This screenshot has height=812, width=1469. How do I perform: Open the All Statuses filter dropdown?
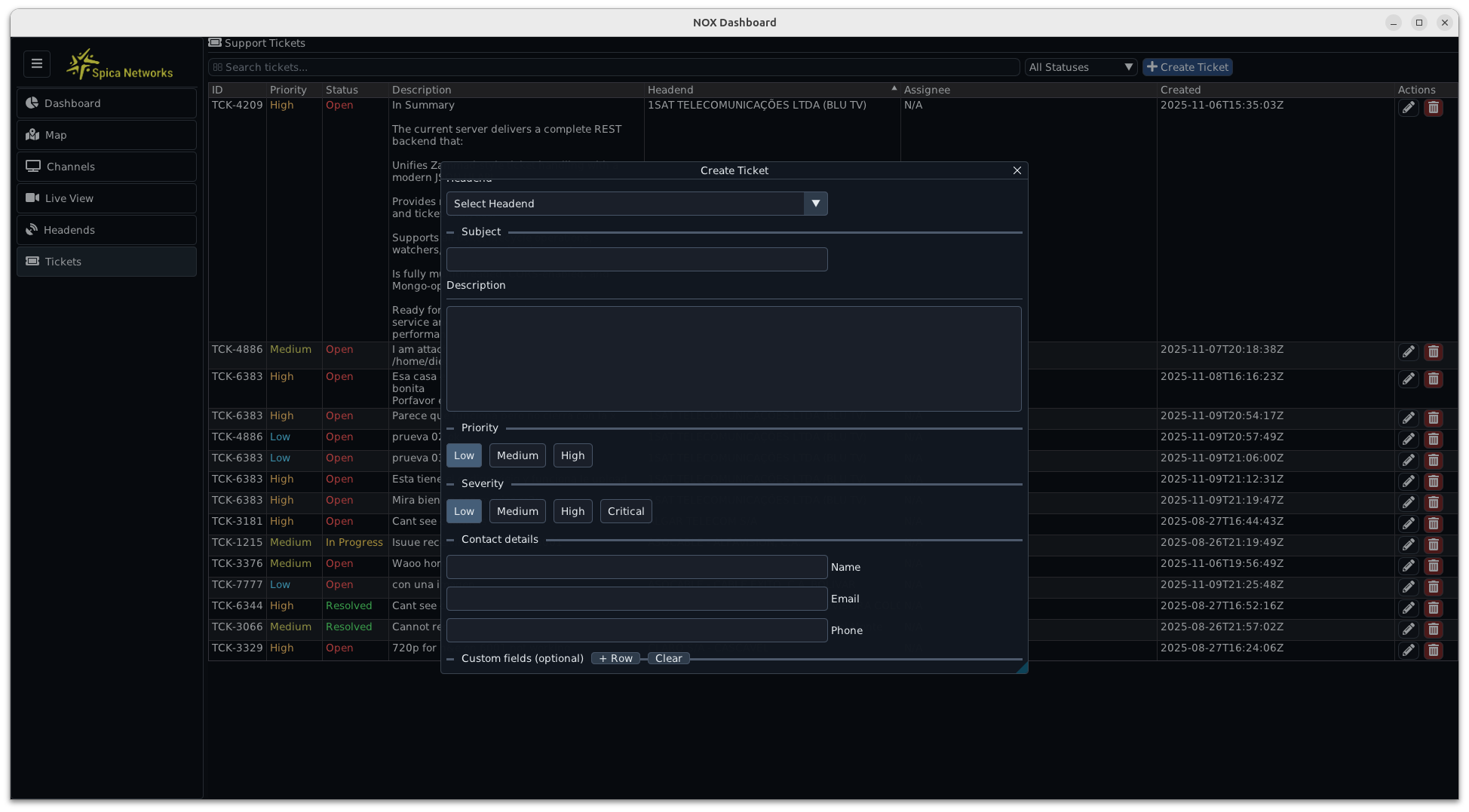(x=1081, y=67)
